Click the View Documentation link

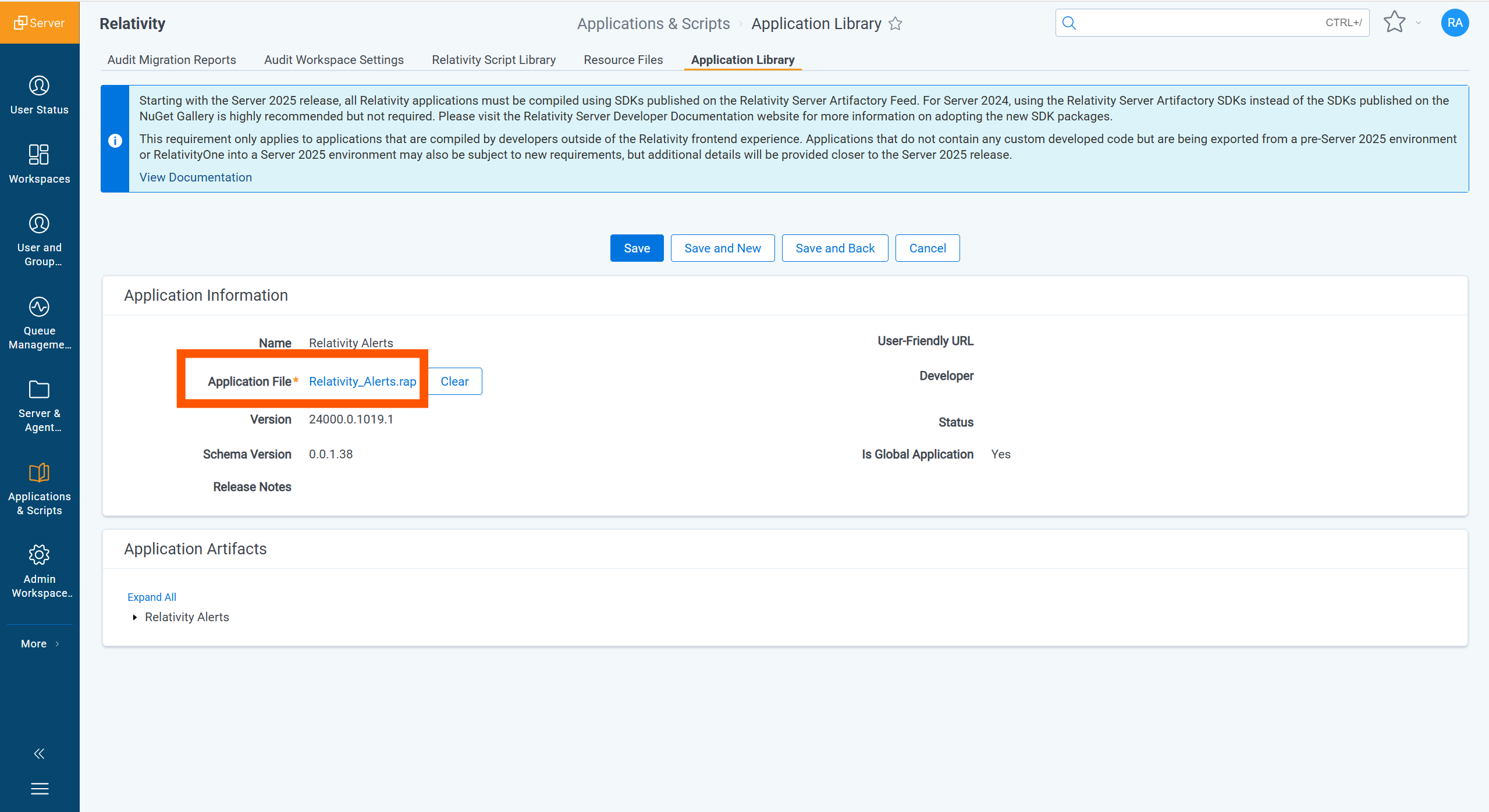[196, 177]
